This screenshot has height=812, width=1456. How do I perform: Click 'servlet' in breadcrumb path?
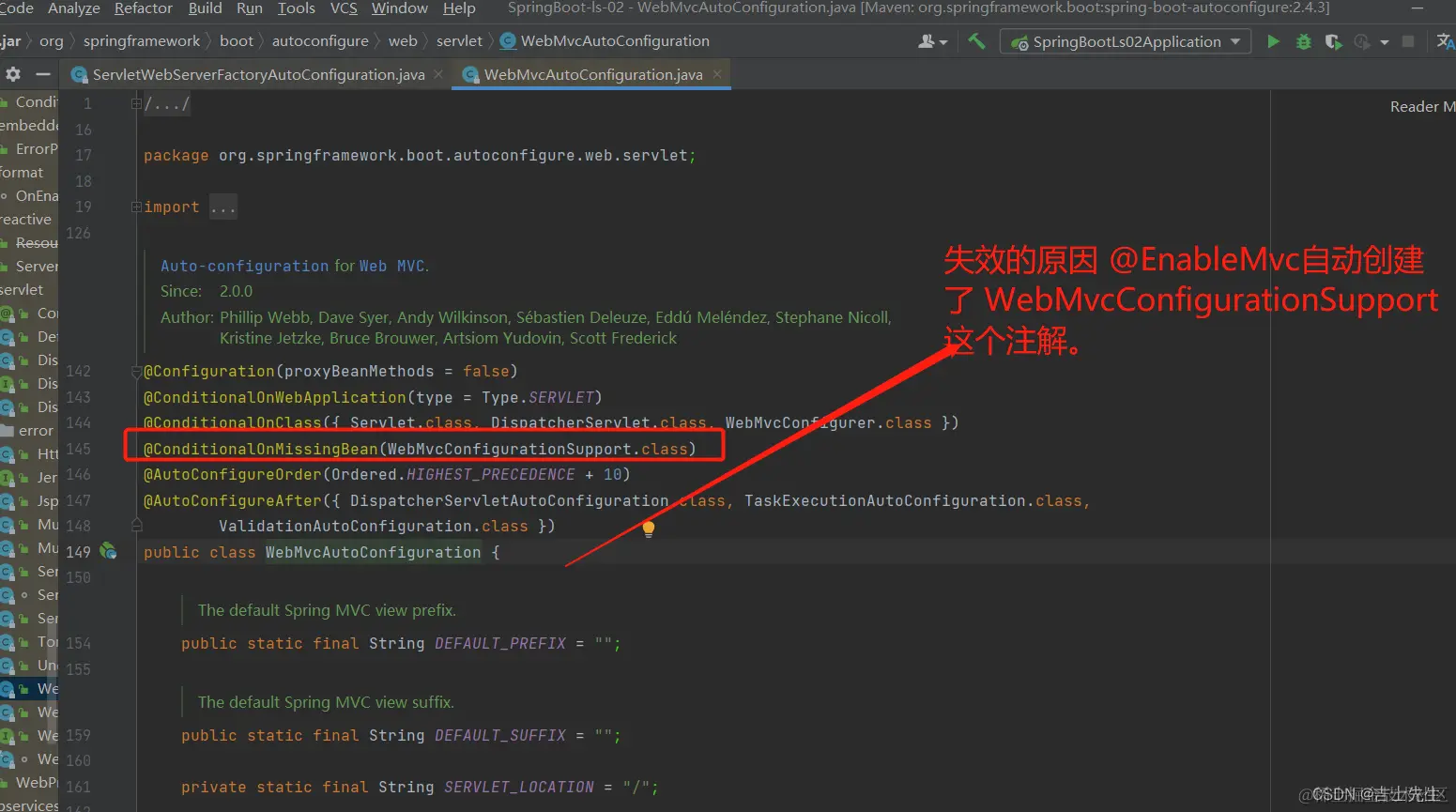459,41
